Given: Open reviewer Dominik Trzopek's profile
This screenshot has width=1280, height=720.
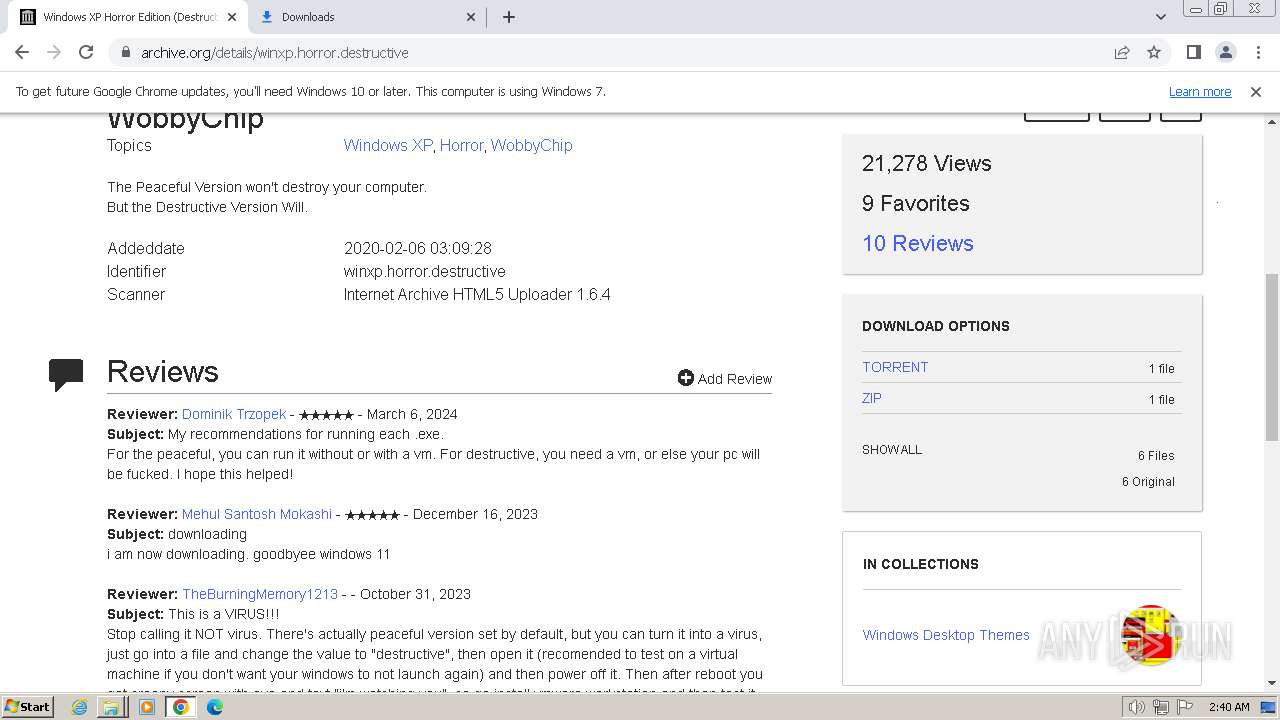Looking at the screenshot, I should tap(234, 414).
